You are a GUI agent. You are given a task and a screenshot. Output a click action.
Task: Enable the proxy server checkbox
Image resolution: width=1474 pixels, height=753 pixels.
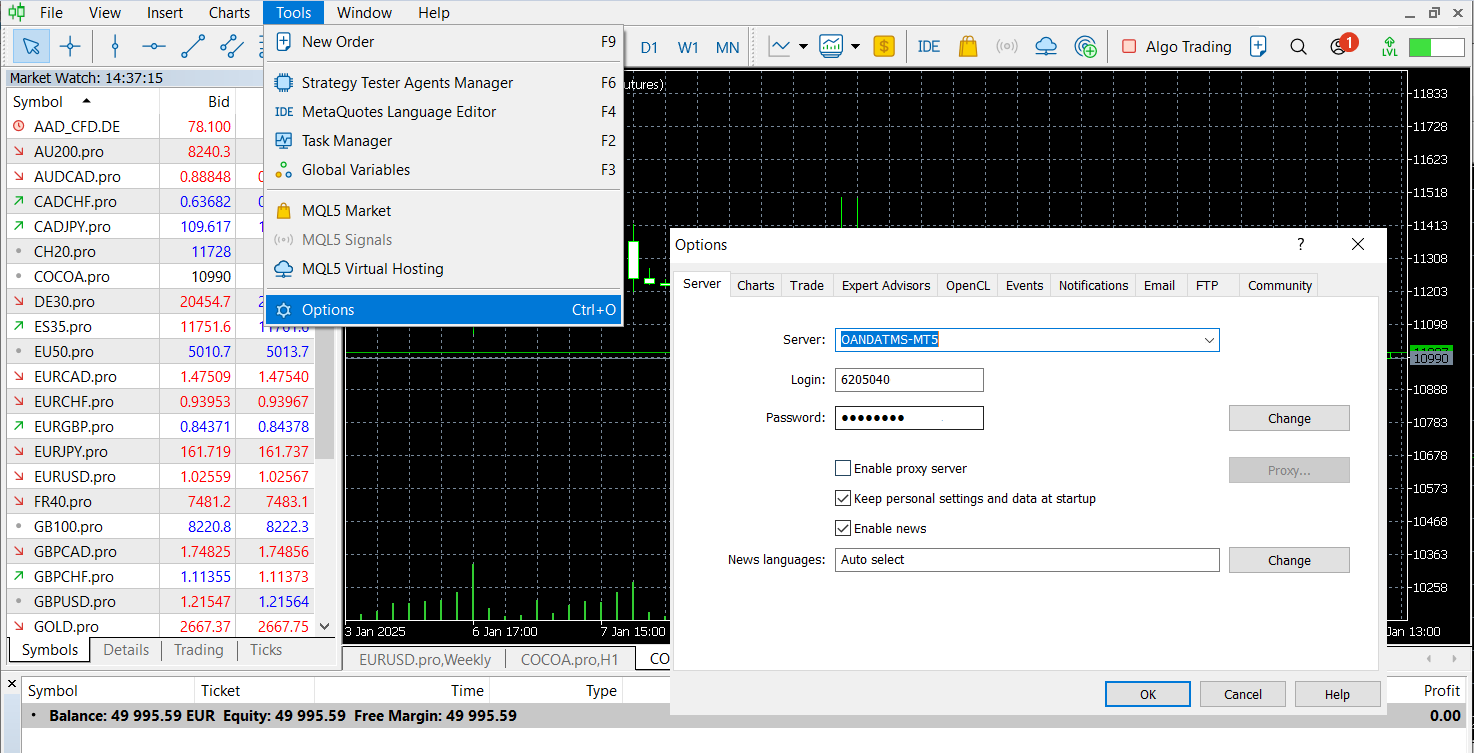click(x=843, y=468)
